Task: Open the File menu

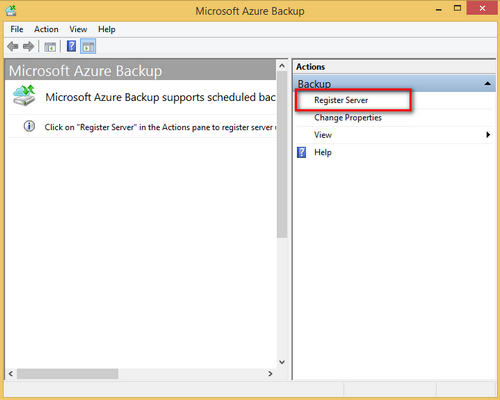Action: [17, 29]
